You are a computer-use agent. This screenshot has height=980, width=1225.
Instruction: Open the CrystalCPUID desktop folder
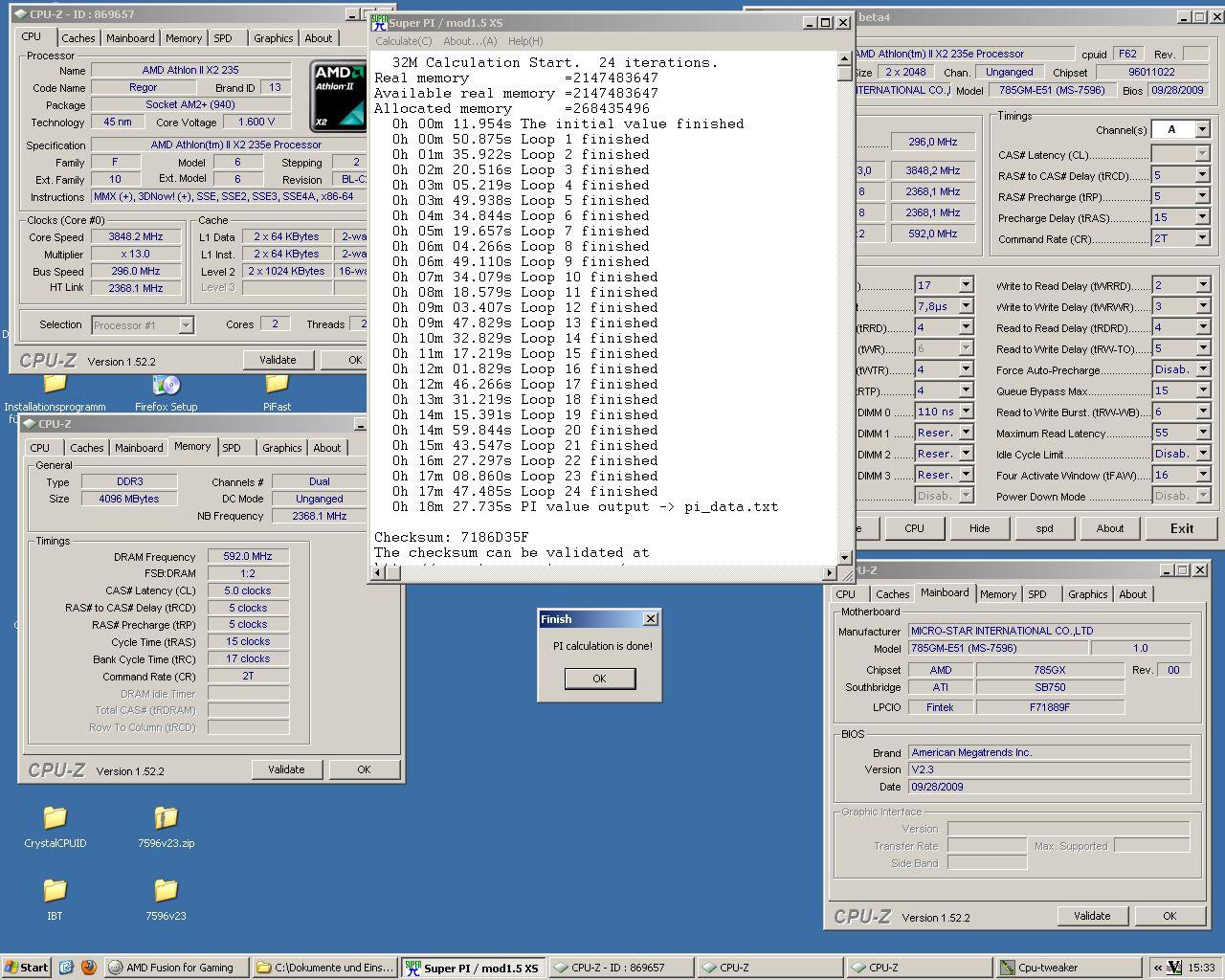pyautogui.click(x=55, y=818)
